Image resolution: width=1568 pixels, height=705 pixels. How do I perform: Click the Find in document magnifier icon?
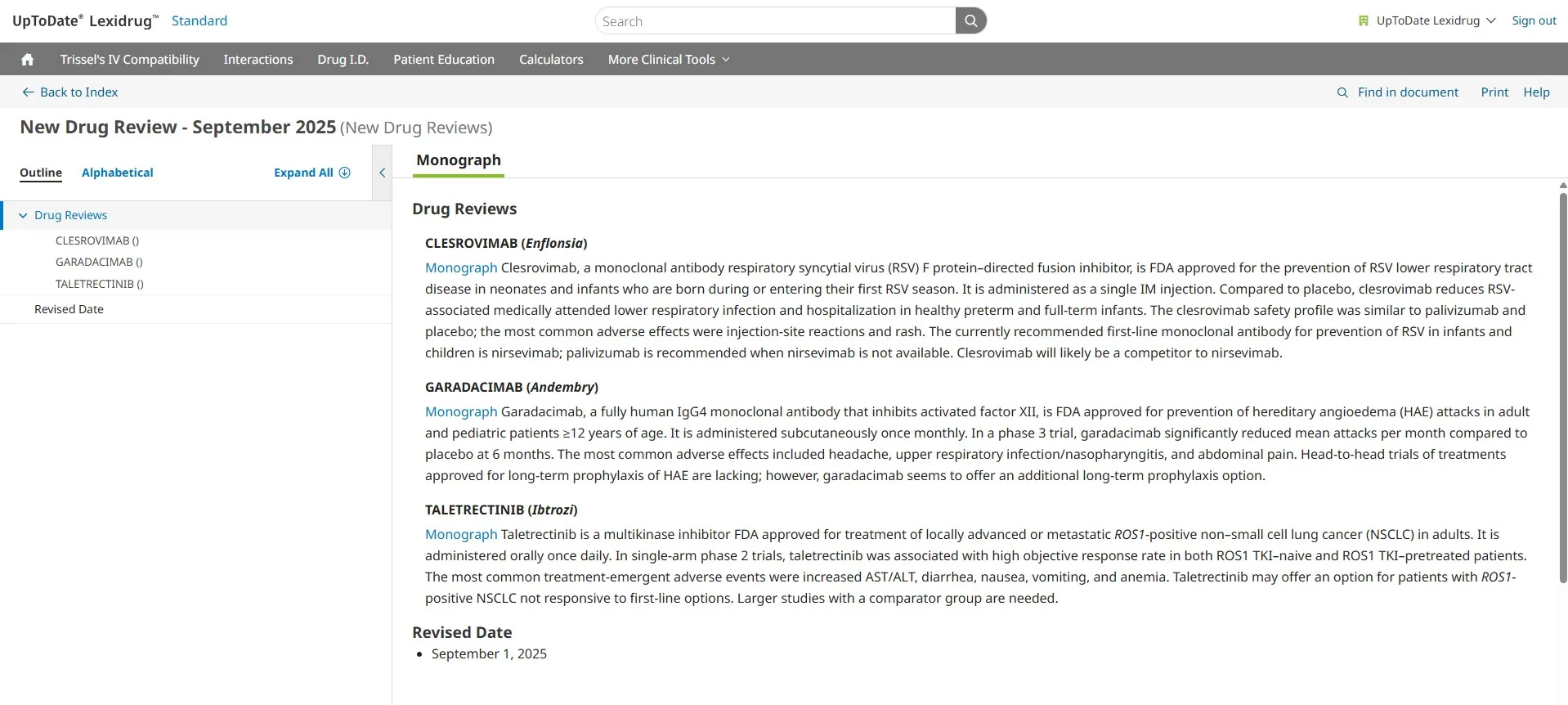pos(1342,92)
